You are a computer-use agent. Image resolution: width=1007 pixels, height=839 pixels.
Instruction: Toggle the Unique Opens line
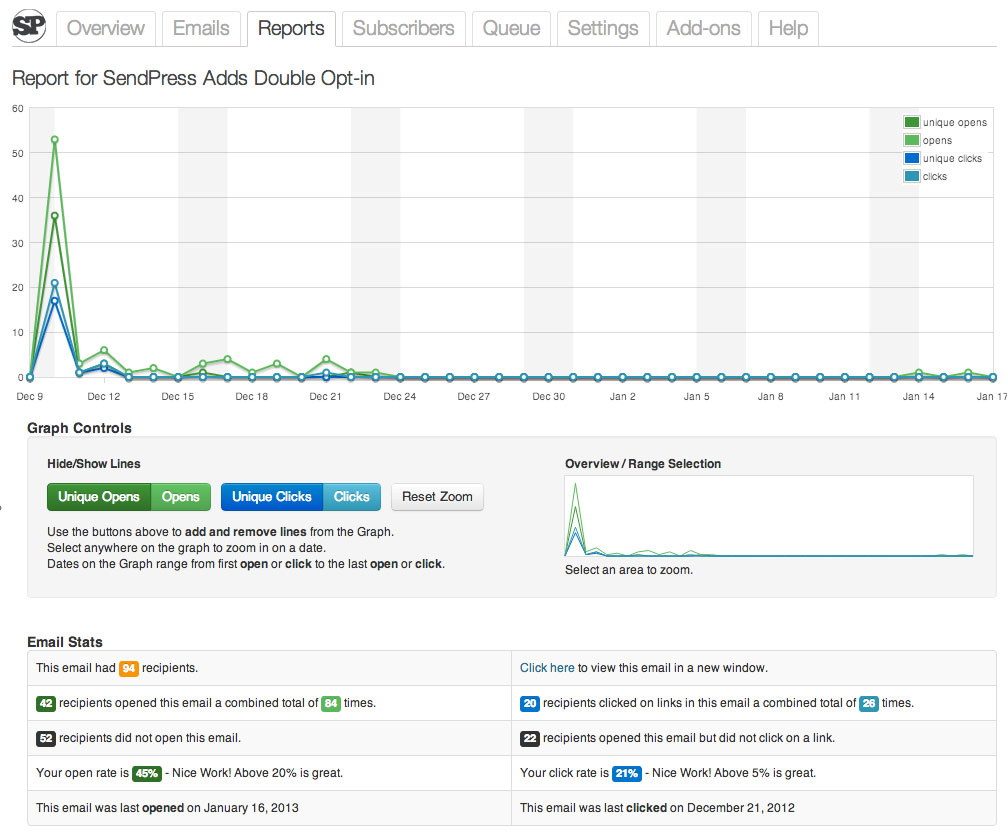[99, 497]
